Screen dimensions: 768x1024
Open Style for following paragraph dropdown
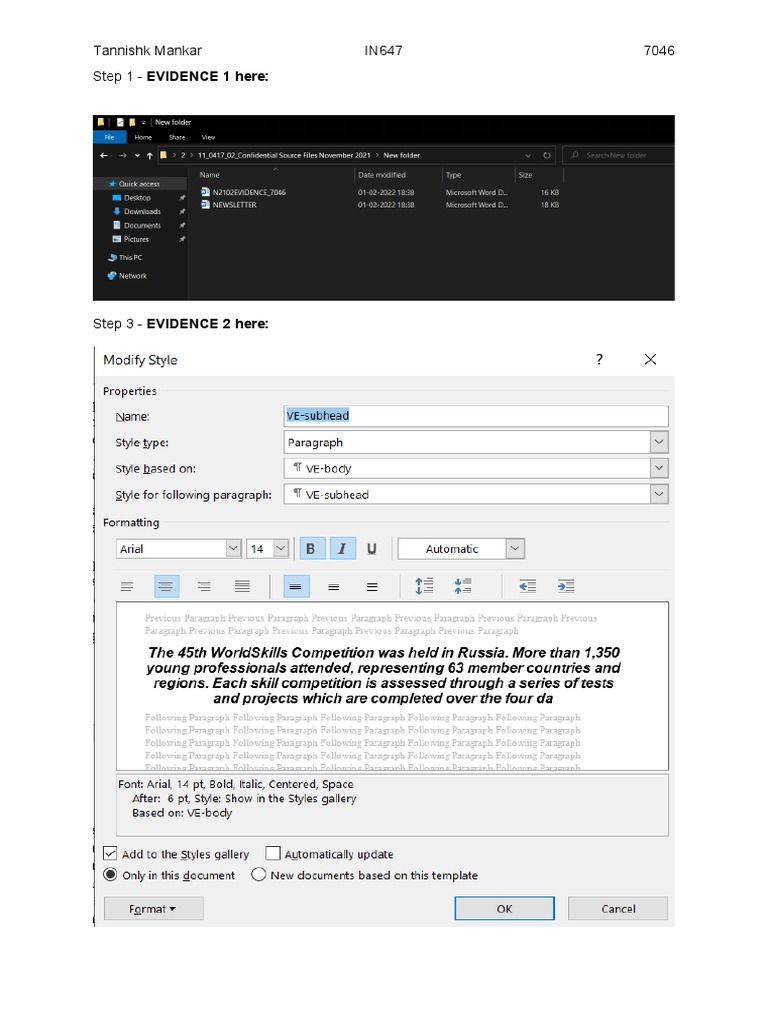click(659, 494)
